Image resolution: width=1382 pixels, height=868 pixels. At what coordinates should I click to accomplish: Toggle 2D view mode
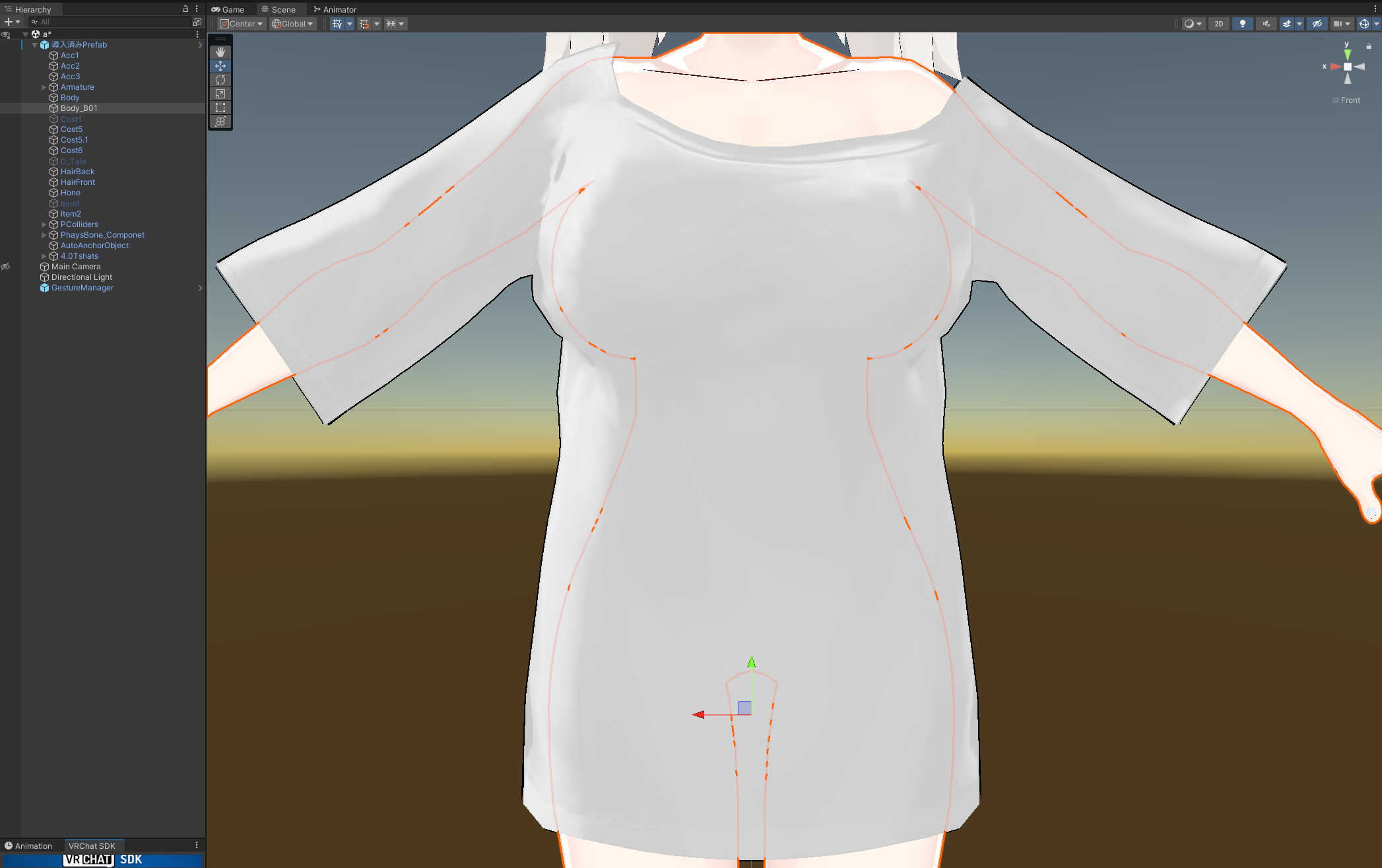[1218, 24]
